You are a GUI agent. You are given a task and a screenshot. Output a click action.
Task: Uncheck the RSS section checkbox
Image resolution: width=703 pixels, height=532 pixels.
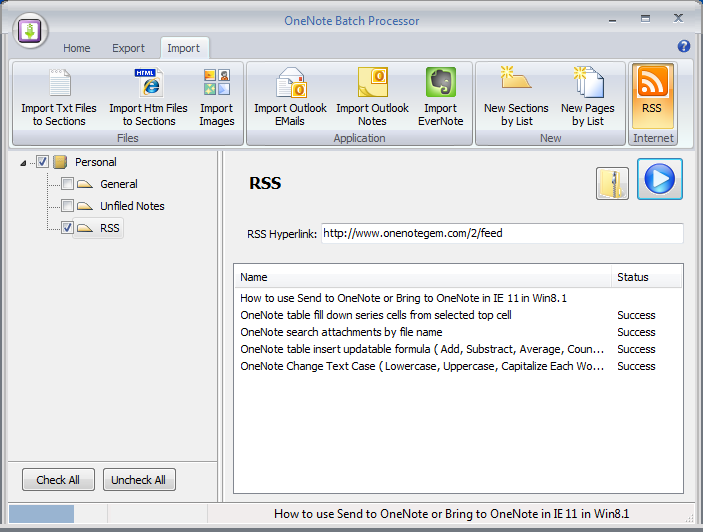67,227
